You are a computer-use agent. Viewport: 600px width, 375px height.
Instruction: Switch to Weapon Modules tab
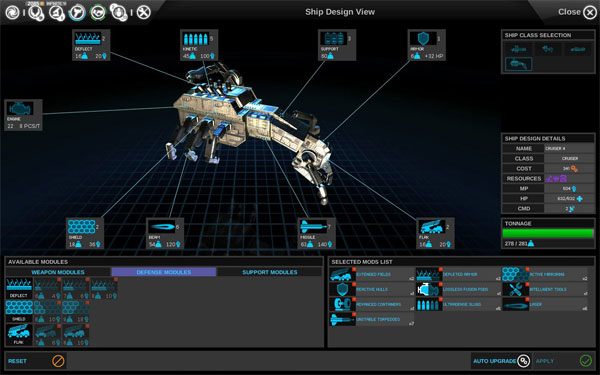pos(58,272)
